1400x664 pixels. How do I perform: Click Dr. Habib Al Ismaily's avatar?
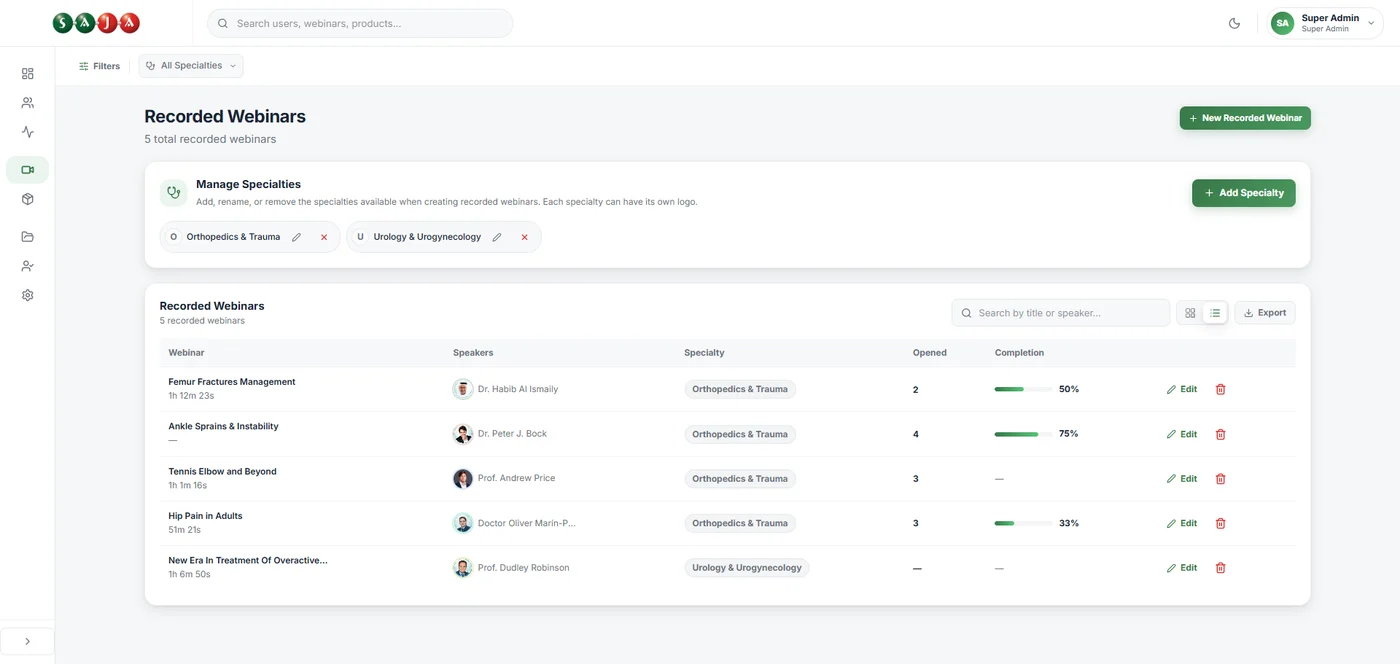tap(462, 389)
